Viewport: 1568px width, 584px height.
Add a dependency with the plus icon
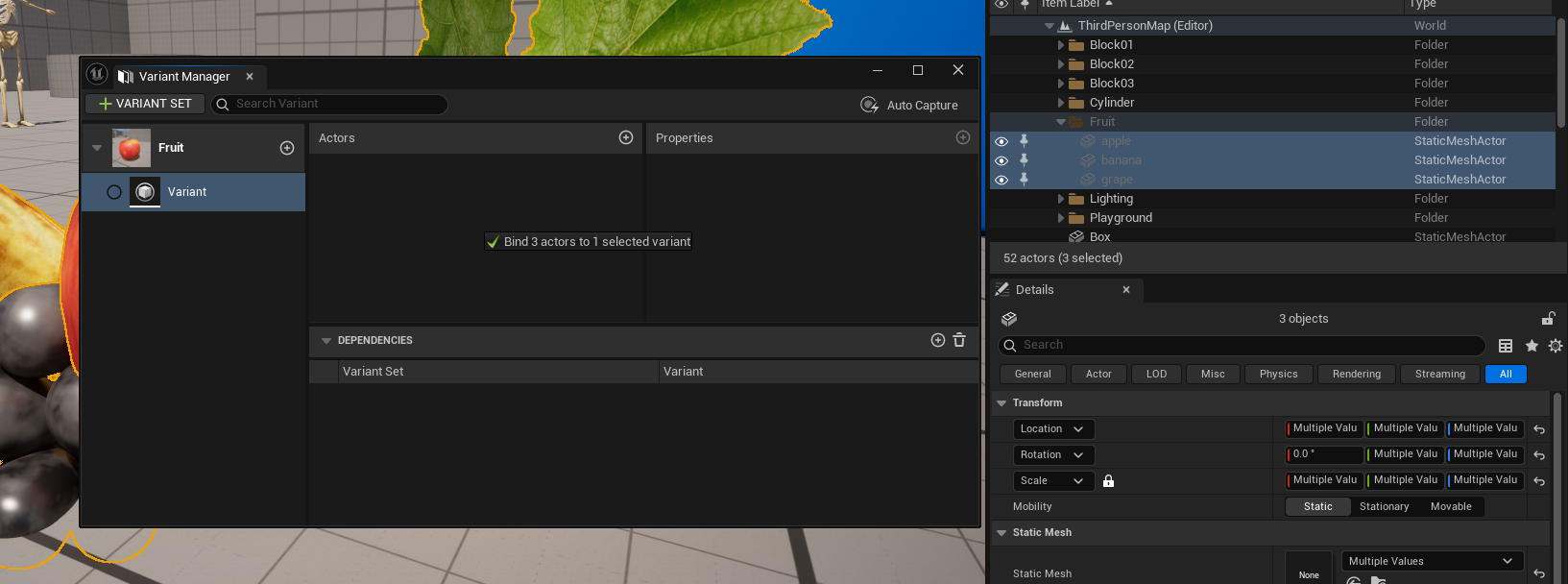pos(938,340)
